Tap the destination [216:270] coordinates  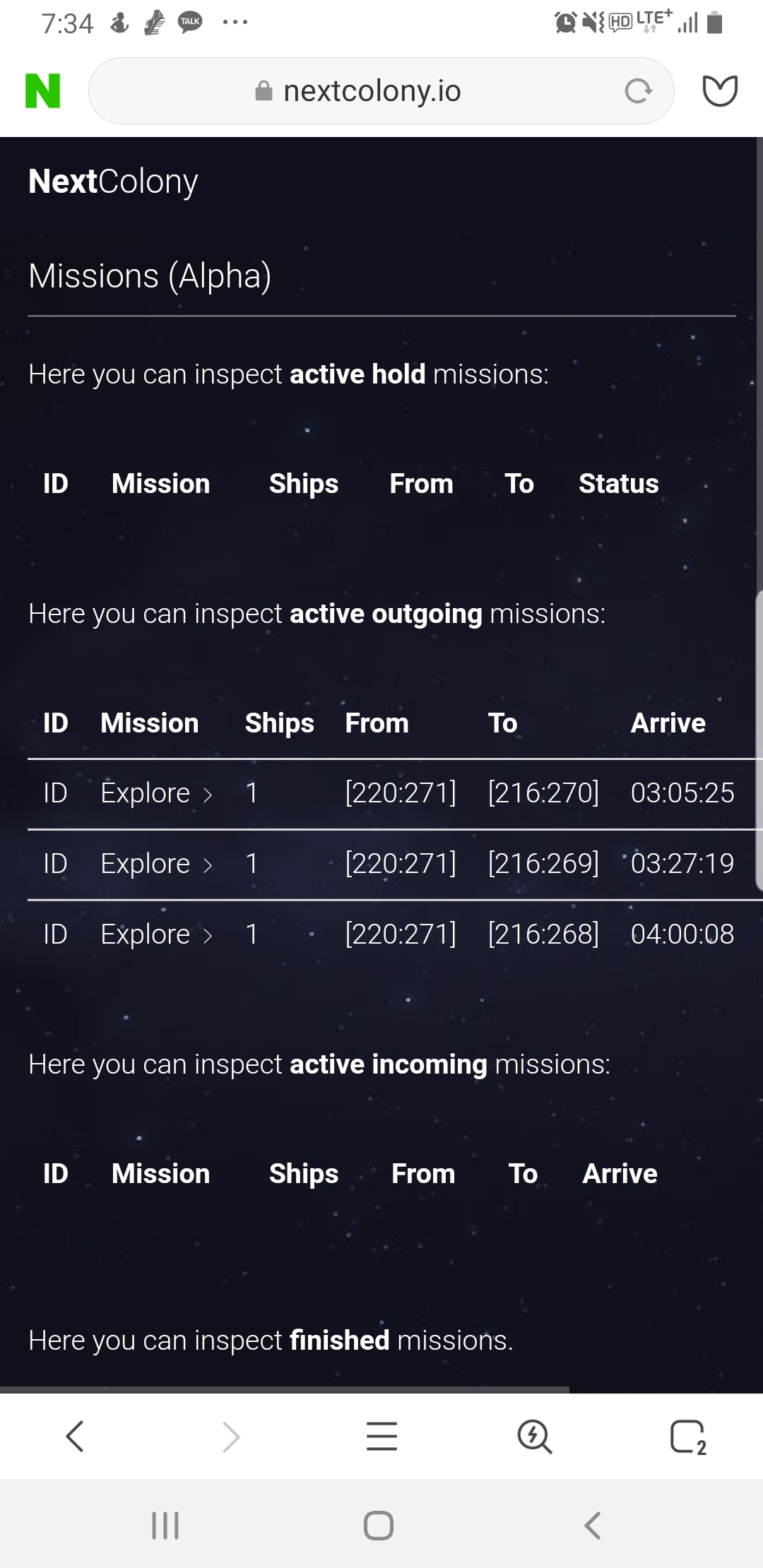pyautogui.click(x=543, y=793)
